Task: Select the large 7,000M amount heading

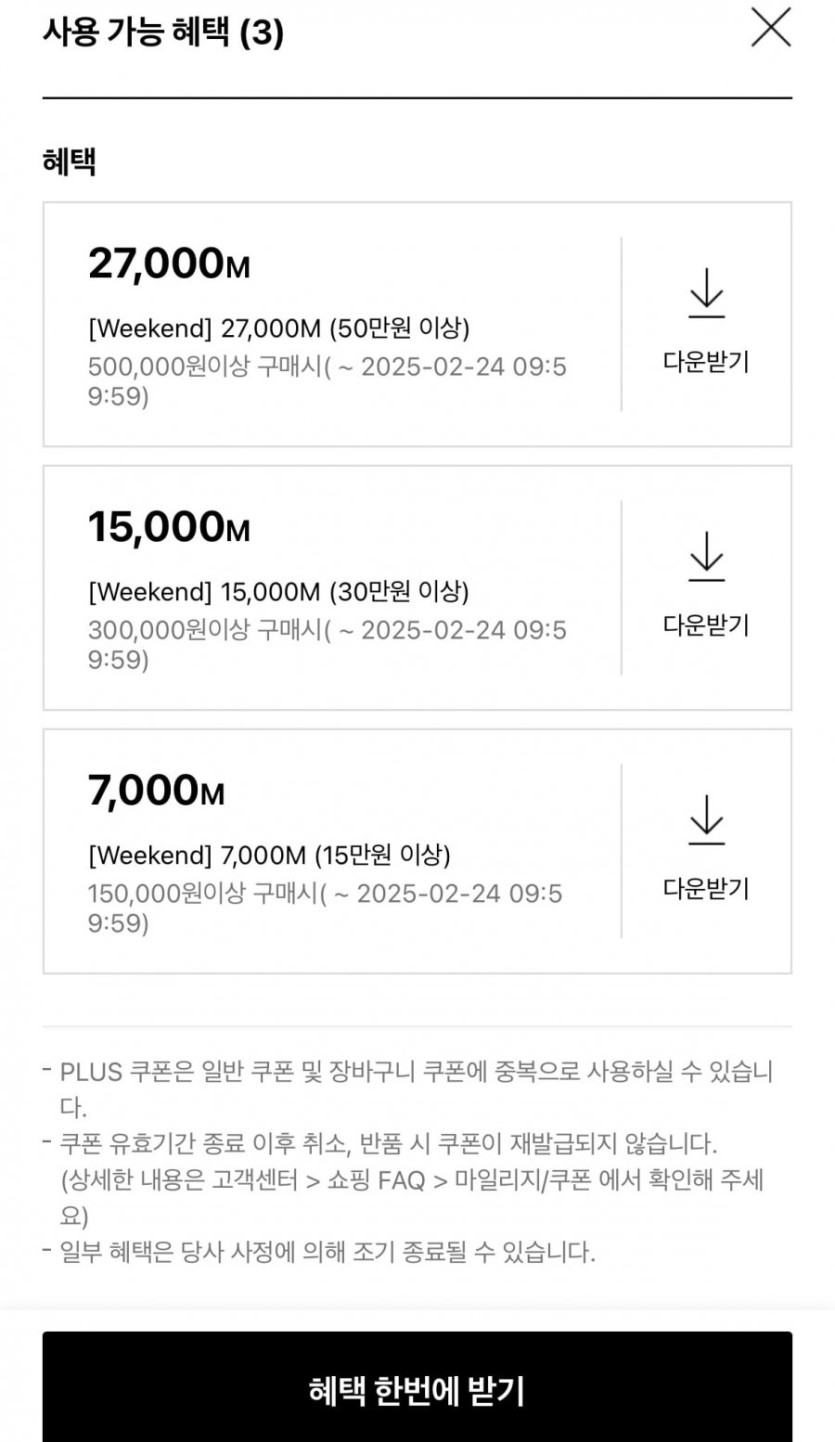Action: click(x=157, y=791)
